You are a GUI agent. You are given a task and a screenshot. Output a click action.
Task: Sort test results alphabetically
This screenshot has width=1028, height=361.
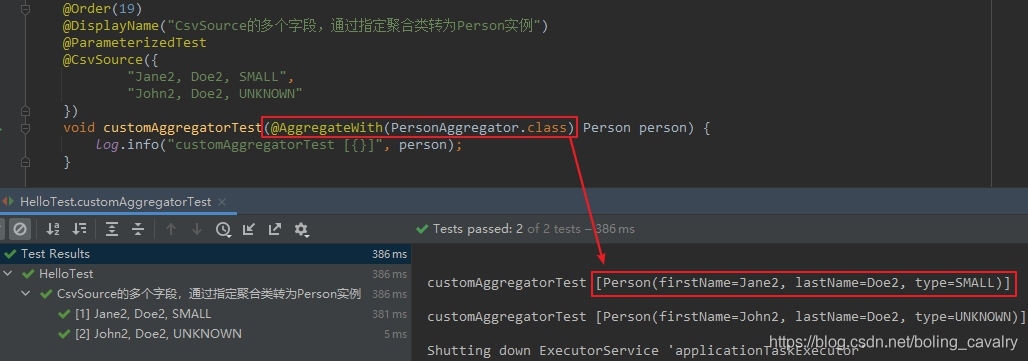[52, 229]
